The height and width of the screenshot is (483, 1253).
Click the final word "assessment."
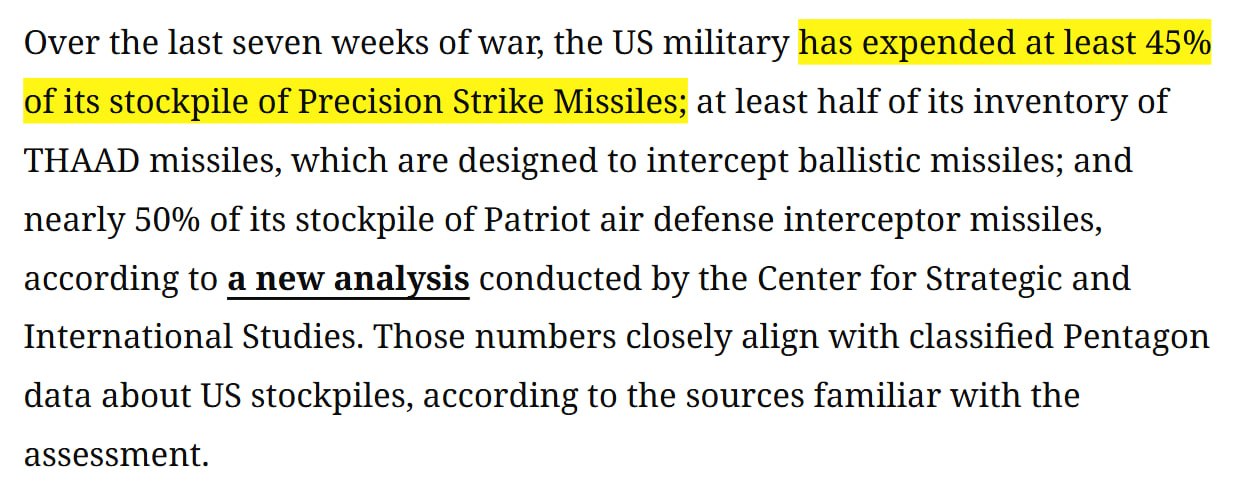(x=116, y=455)
